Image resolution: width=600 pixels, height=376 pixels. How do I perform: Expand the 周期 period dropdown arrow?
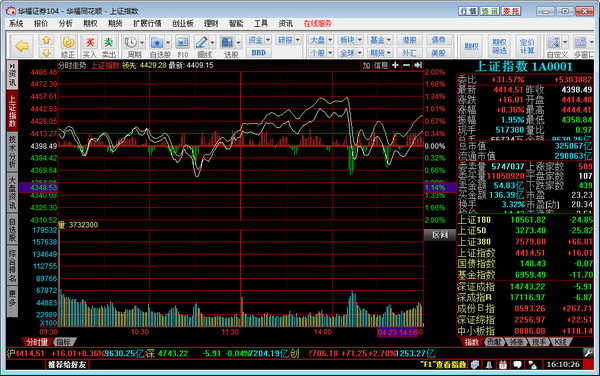(142, 42)
